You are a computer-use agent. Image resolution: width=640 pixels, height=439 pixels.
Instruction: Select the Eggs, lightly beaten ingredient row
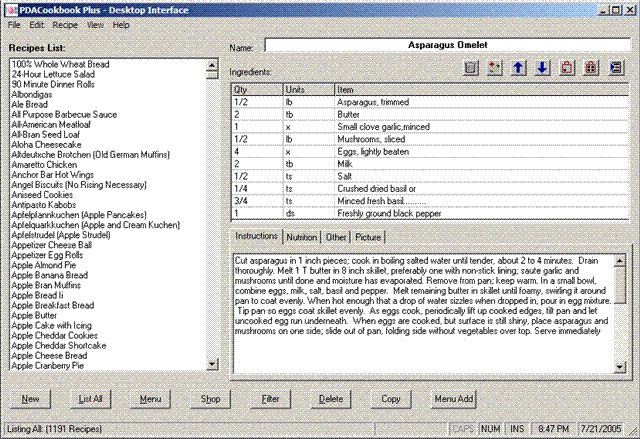[x=430, y=152]
